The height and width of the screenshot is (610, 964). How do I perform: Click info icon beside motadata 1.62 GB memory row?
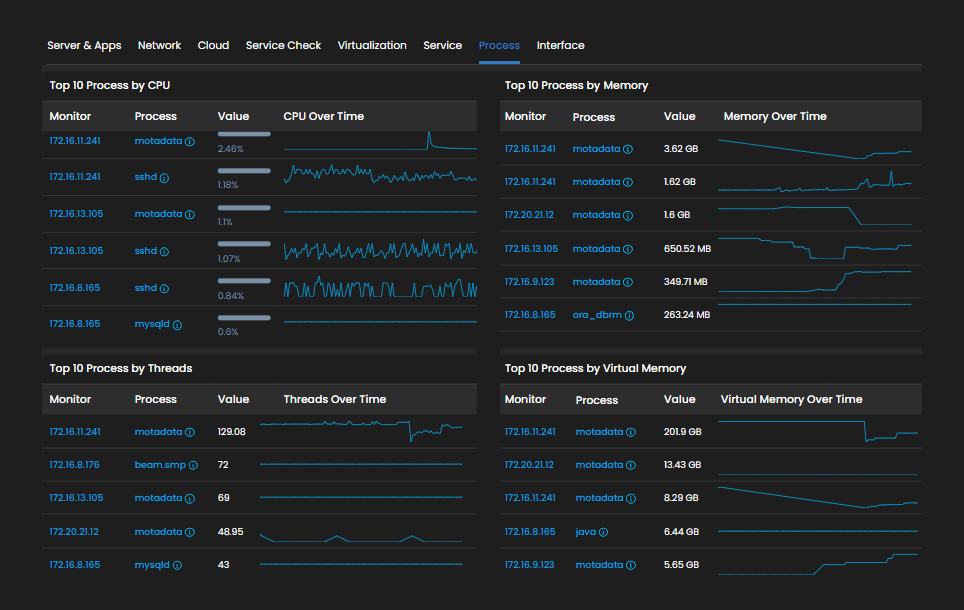click(628, 183)
